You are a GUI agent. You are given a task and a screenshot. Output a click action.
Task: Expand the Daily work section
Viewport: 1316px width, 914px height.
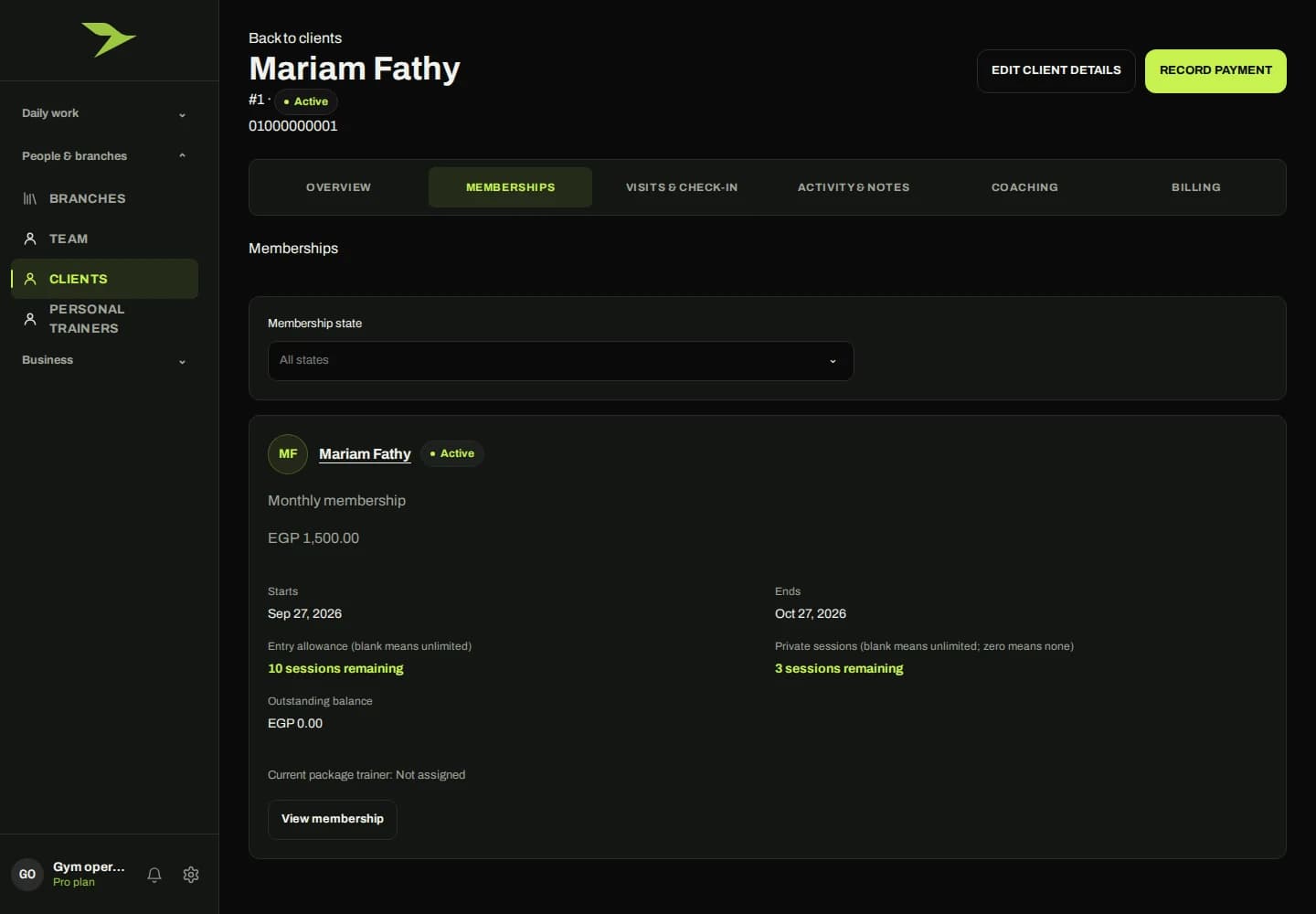(104, 113)
